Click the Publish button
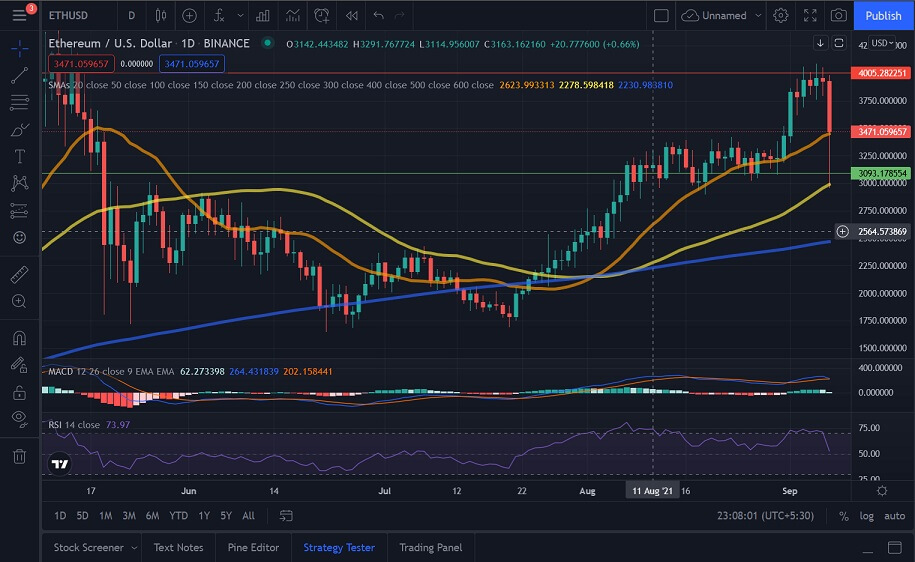The height and width of the screenshot is (562, 915). pos(883,15)
